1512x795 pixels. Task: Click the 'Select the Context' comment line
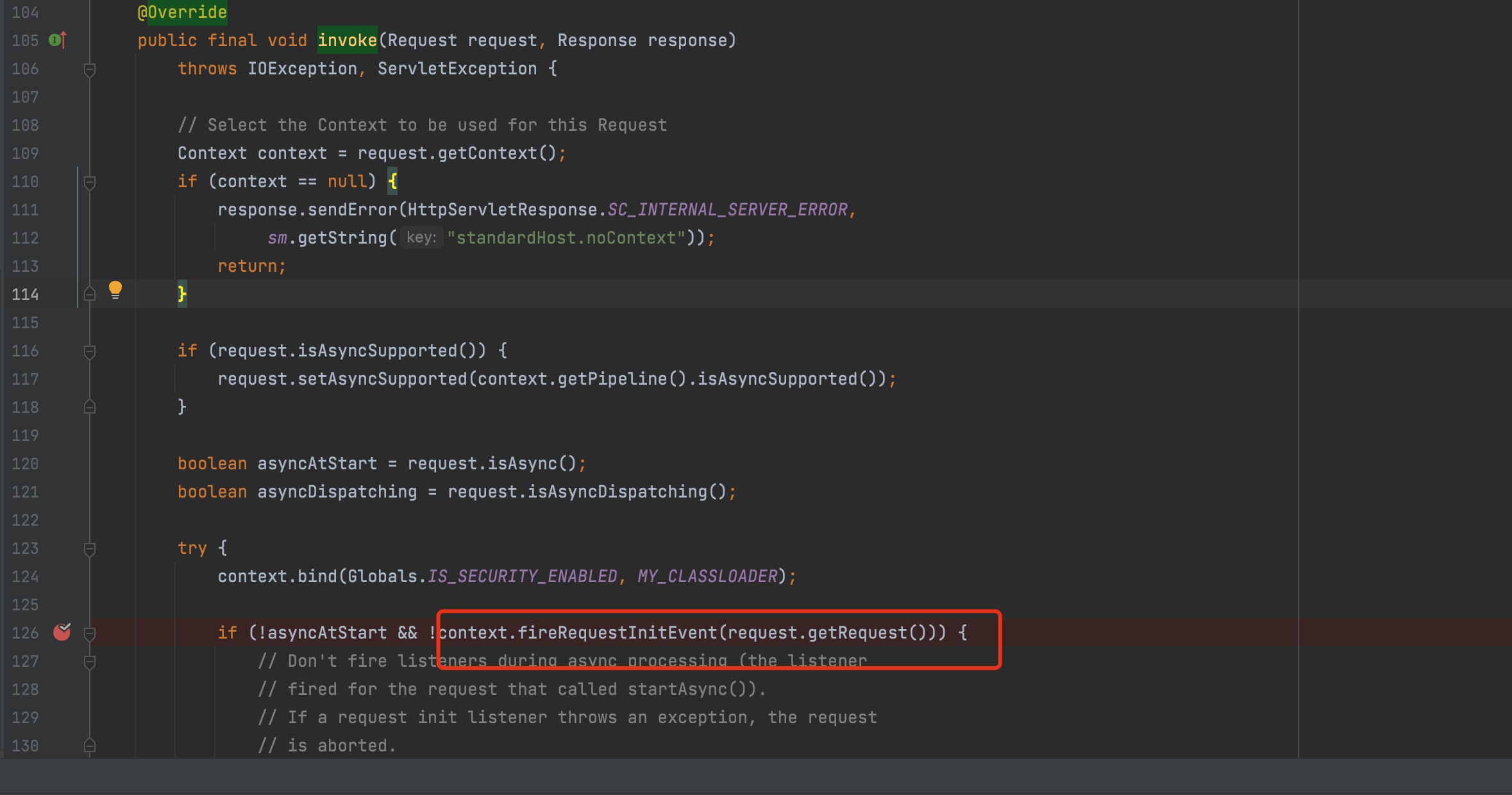pyautogui.click(x=422, y=125)
